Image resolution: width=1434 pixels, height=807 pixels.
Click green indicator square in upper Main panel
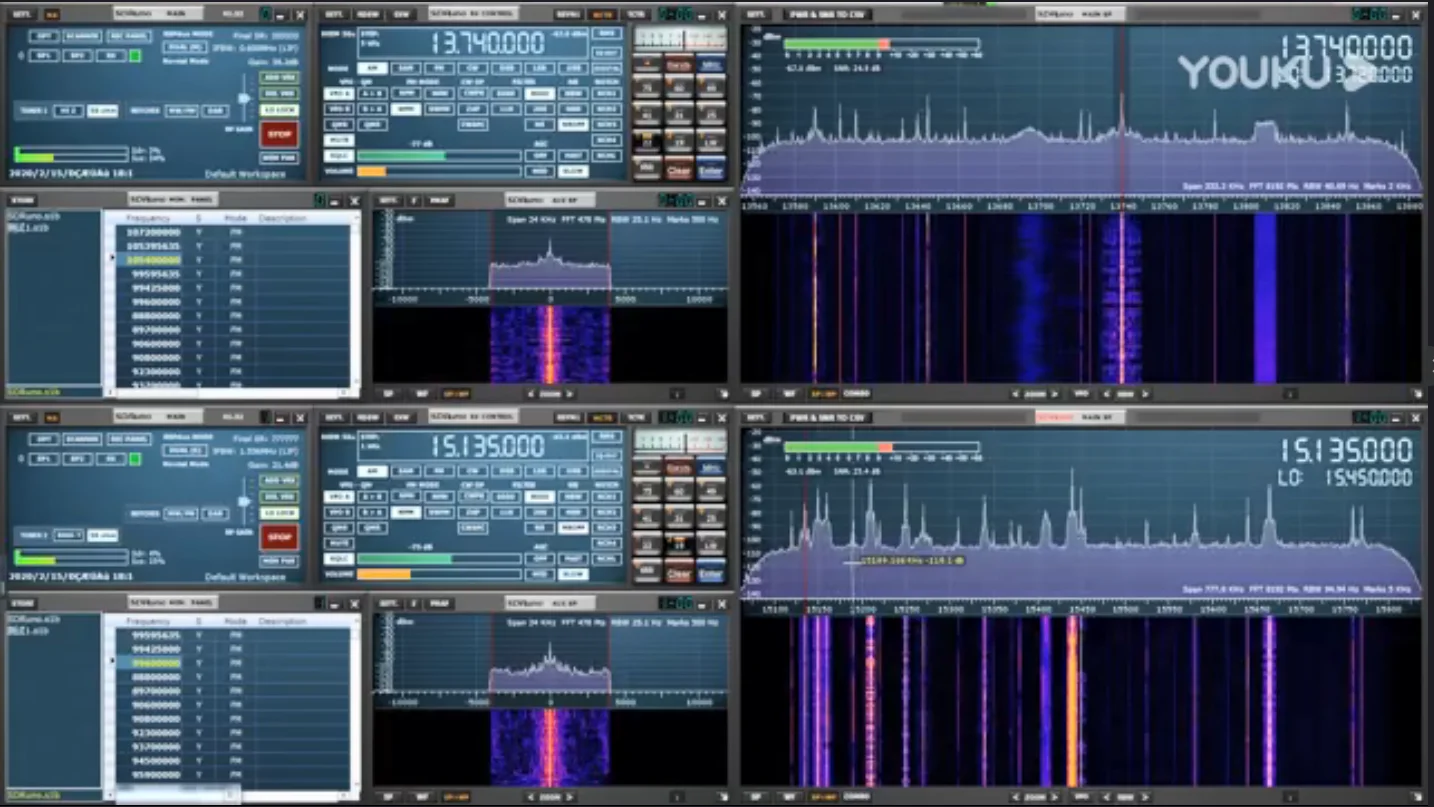(x=135, y=55)
